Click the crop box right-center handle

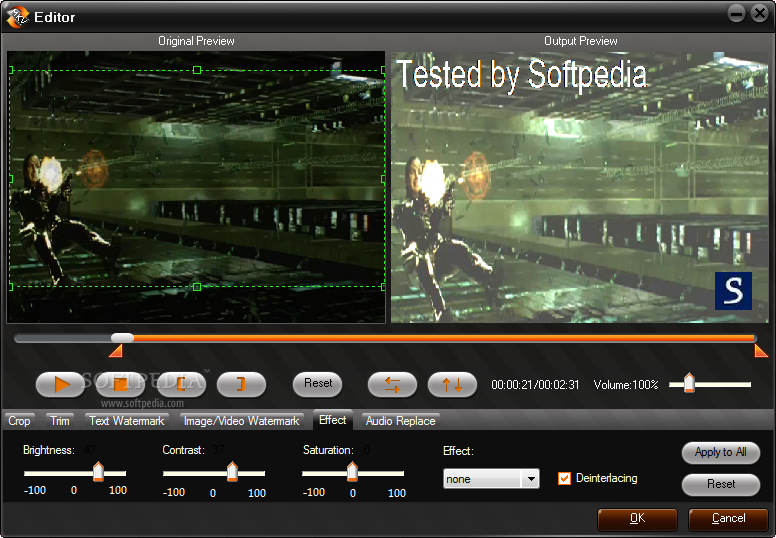point(383,179)
